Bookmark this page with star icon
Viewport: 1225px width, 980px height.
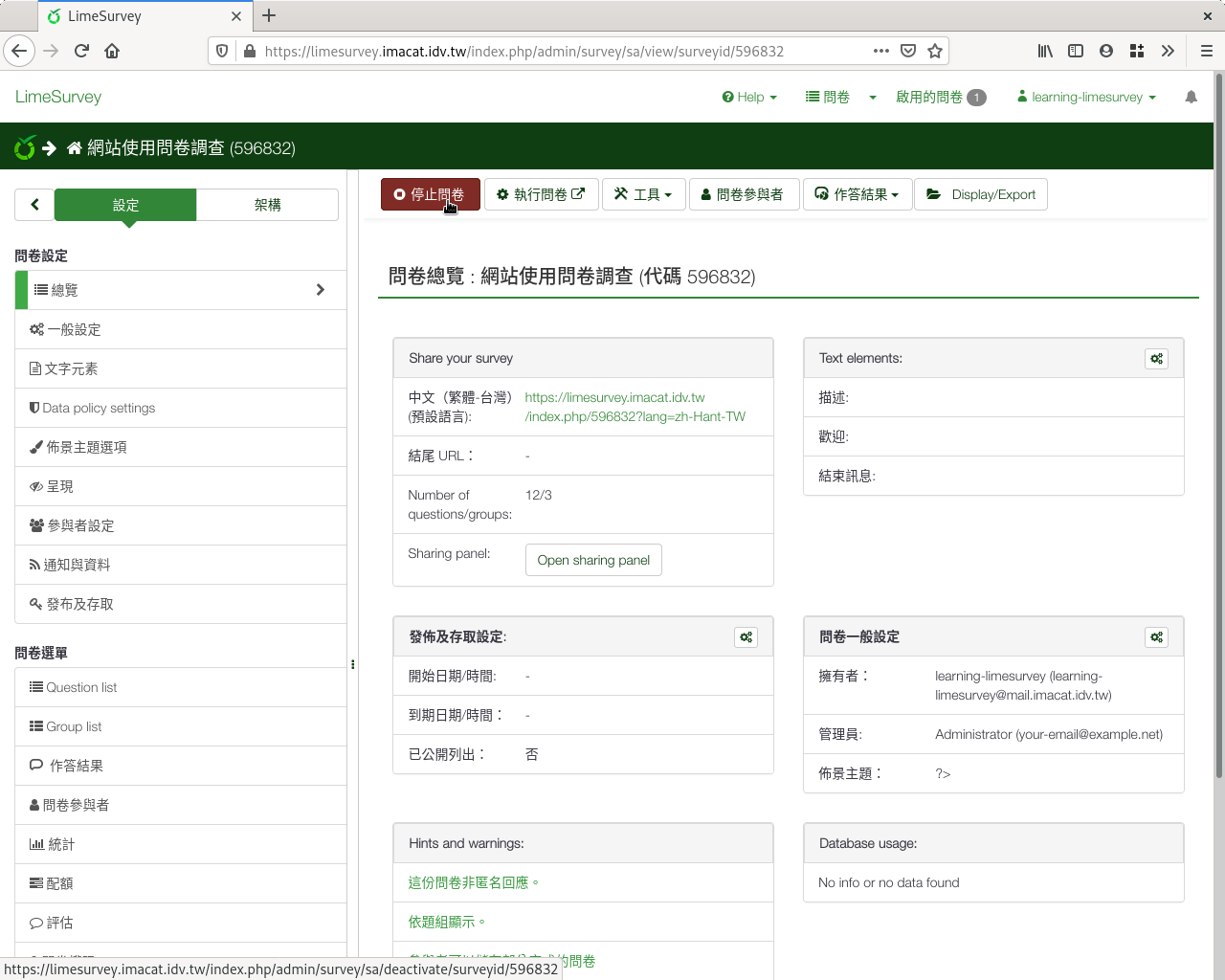(935, 51)
